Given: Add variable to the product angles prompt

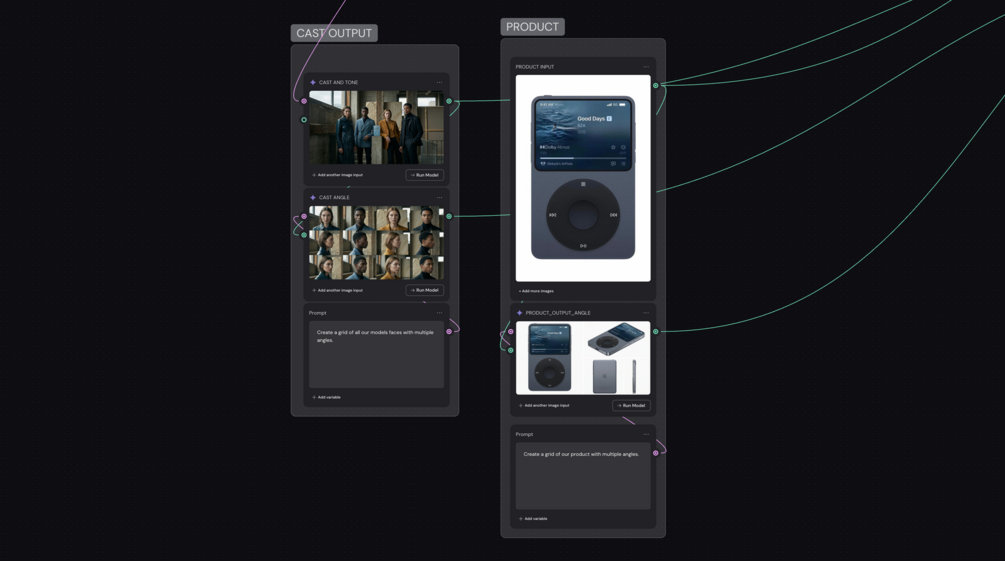Looking at the screenshot, I should click(x=533, y=519).
